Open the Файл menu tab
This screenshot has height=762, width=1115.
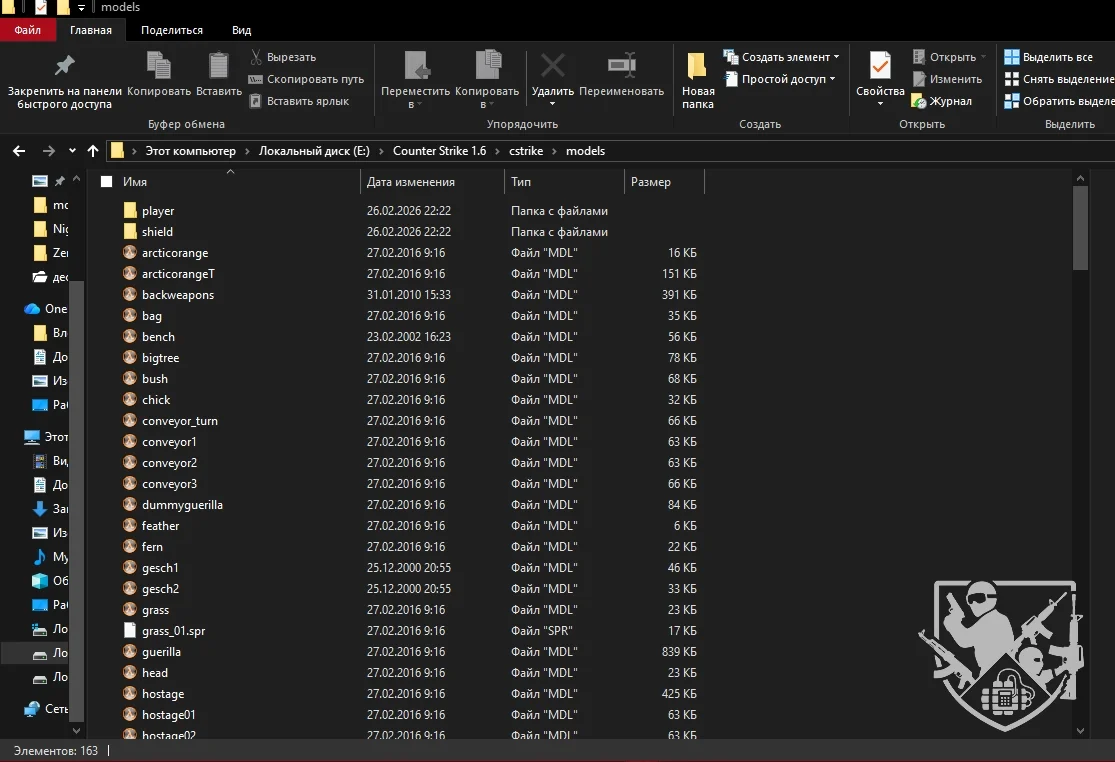point(27,30)
